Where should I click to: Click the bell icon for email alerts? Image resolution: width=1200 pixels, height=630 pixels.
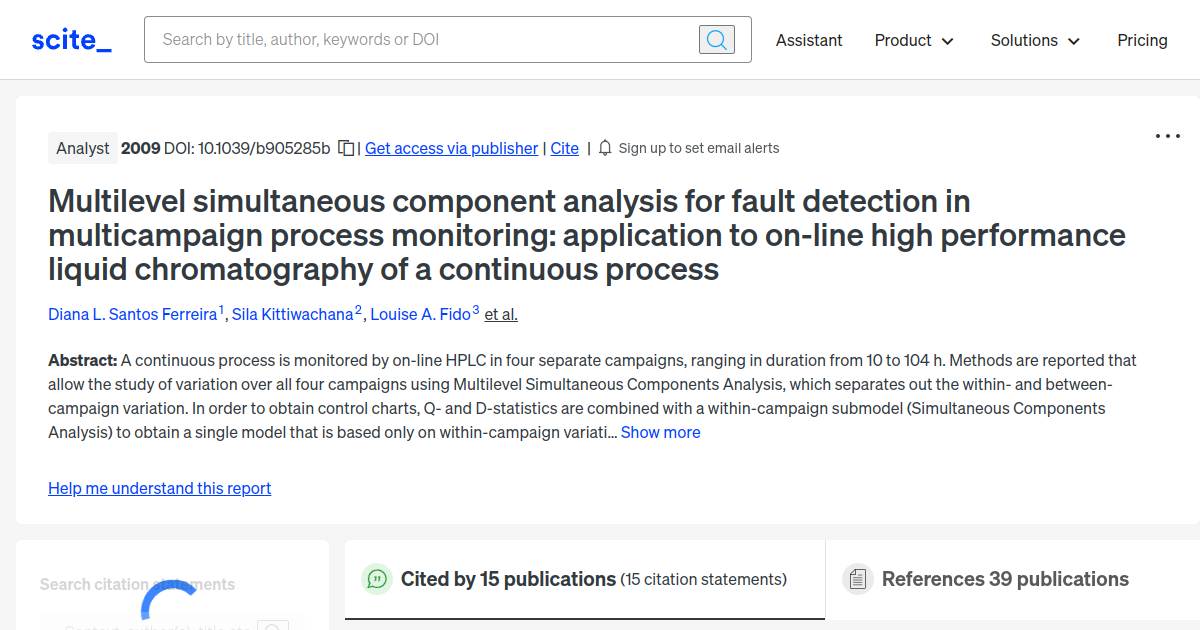click(604, 147)
